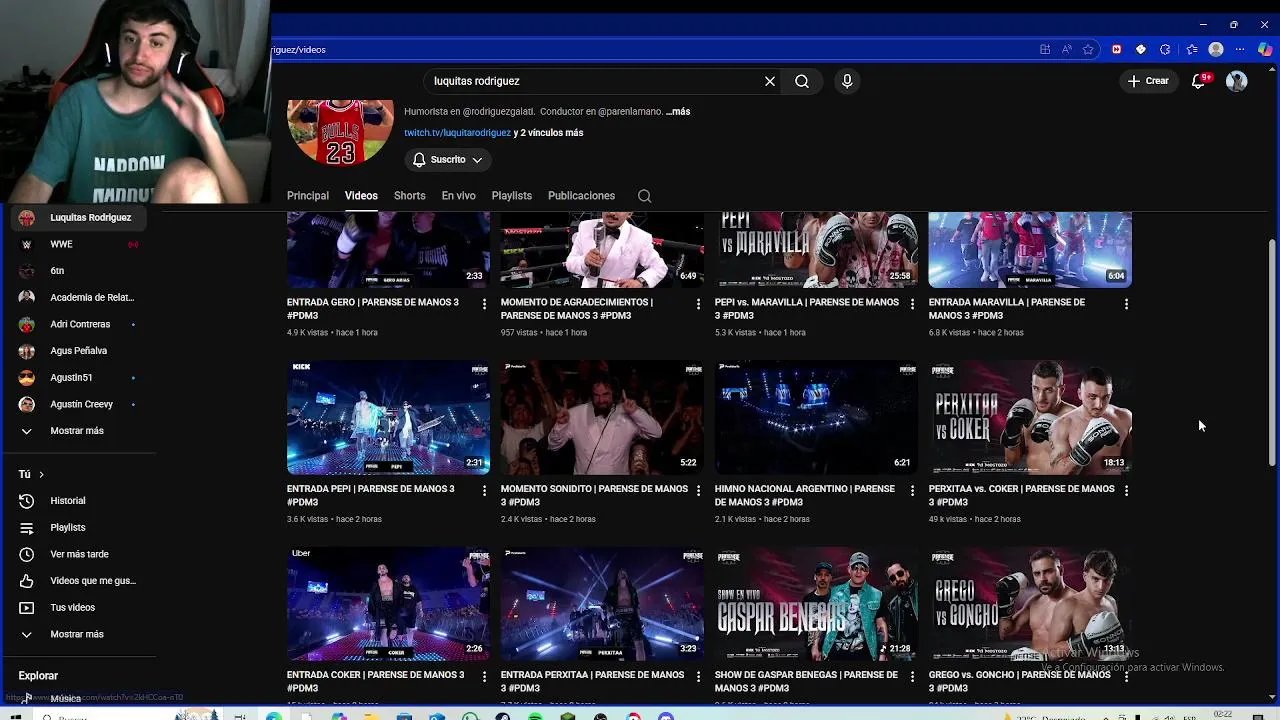Screen dimensions: 1280x720
Task: Open Adri Contreras subscription channel
Action: pos(78,324)
